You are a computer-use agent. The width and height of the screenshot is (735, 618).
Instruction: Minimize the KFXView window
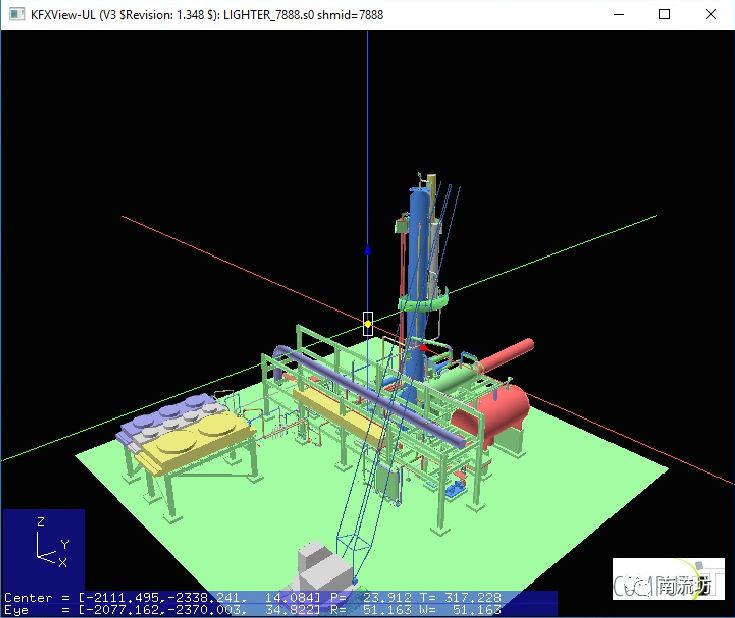[619, 15]
